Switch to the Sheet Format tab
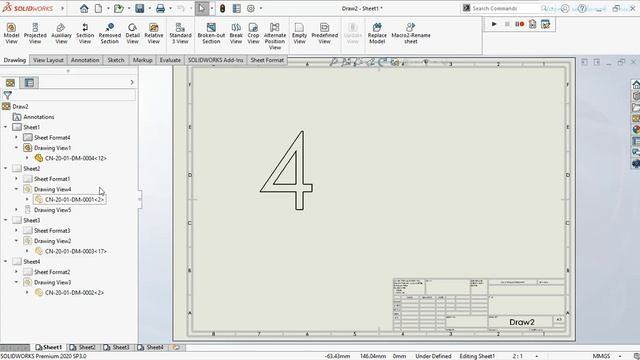 pyautogui.click(x=267, y=60)
